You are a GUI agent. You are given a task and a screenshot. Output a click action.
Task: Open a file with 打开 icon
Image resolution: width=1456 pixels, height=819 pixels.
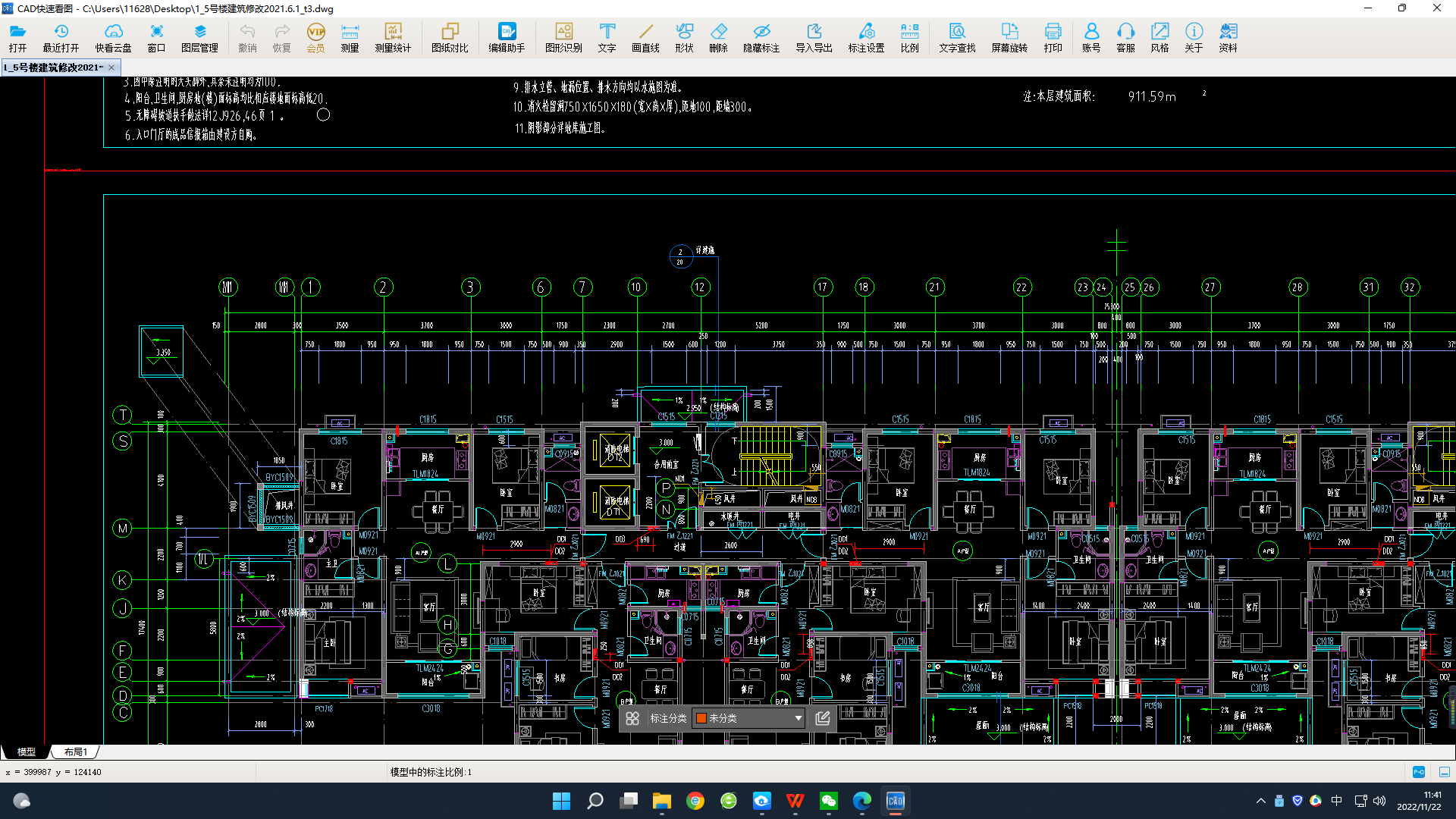[x=17, y=37]
